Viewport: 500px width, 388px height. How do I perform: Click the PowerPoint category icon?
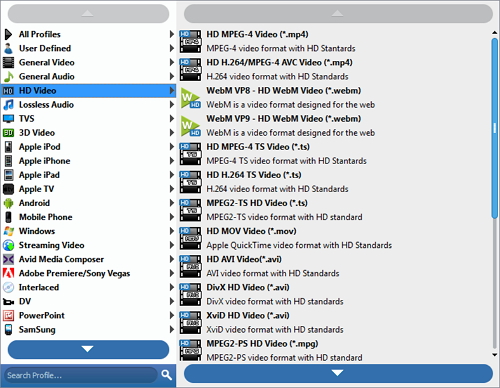pos(8,315)
